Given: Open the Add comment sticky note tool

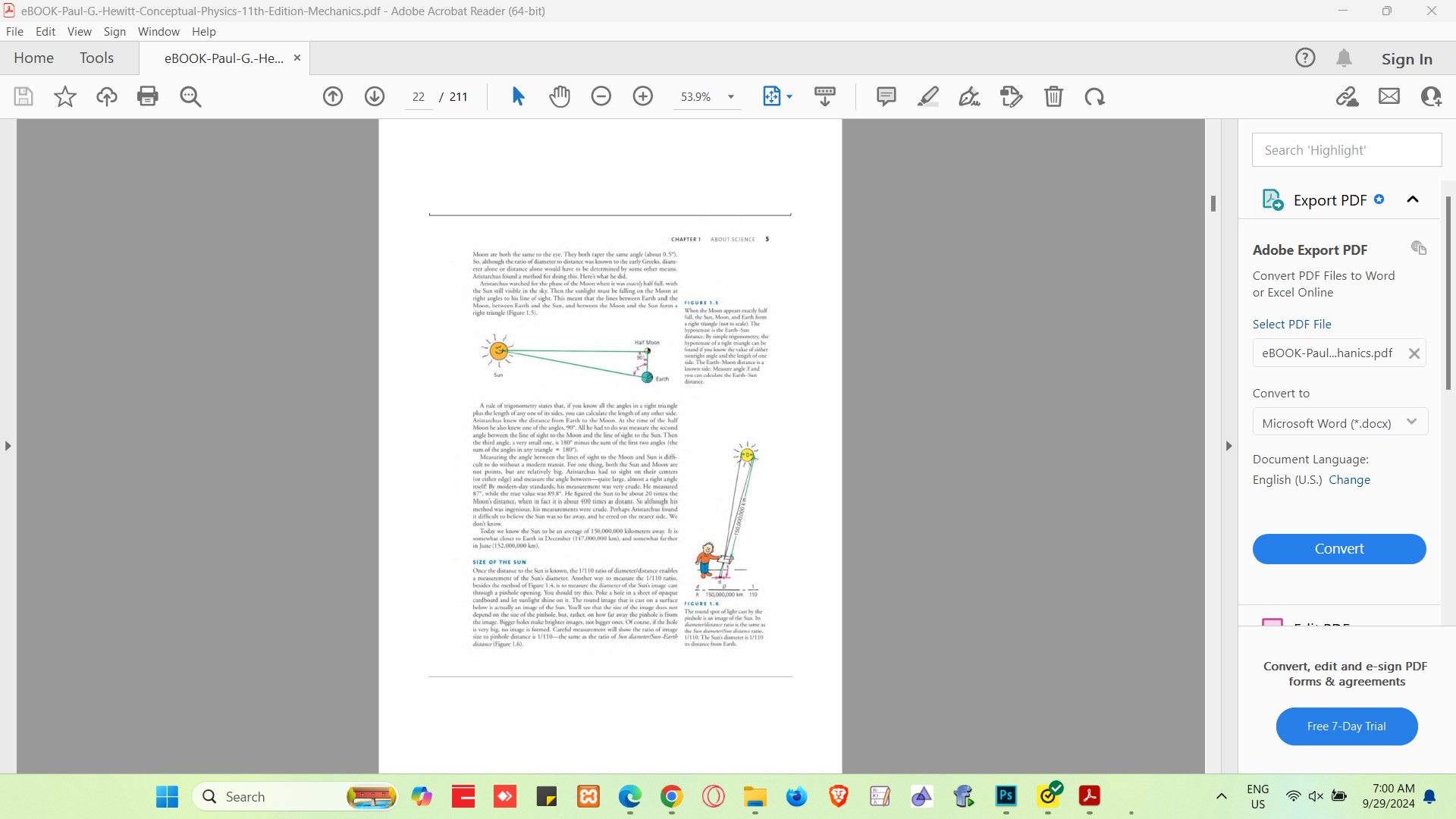Looking at the screenshot, I should [x=886, y=96].
